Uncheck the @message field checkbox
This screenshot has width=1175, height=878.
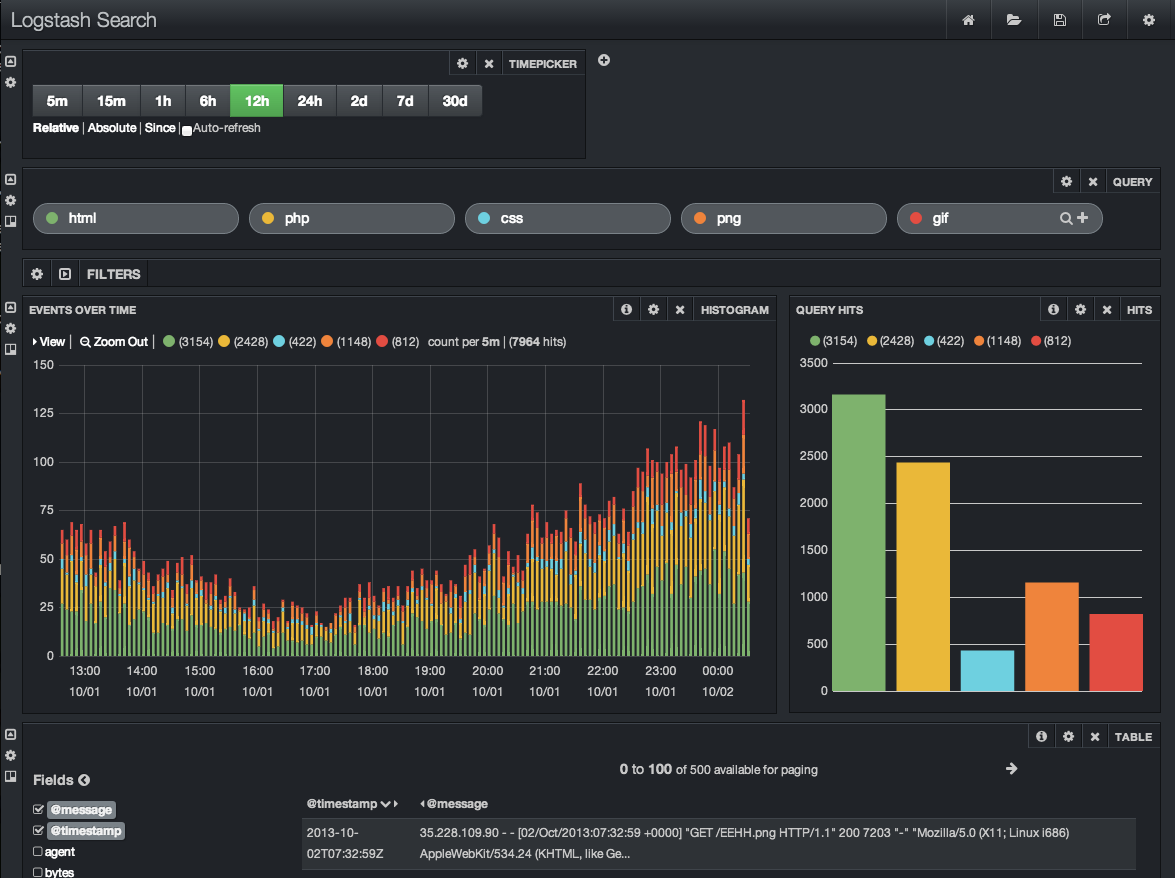pyautogui.click(x=38, y=809)
